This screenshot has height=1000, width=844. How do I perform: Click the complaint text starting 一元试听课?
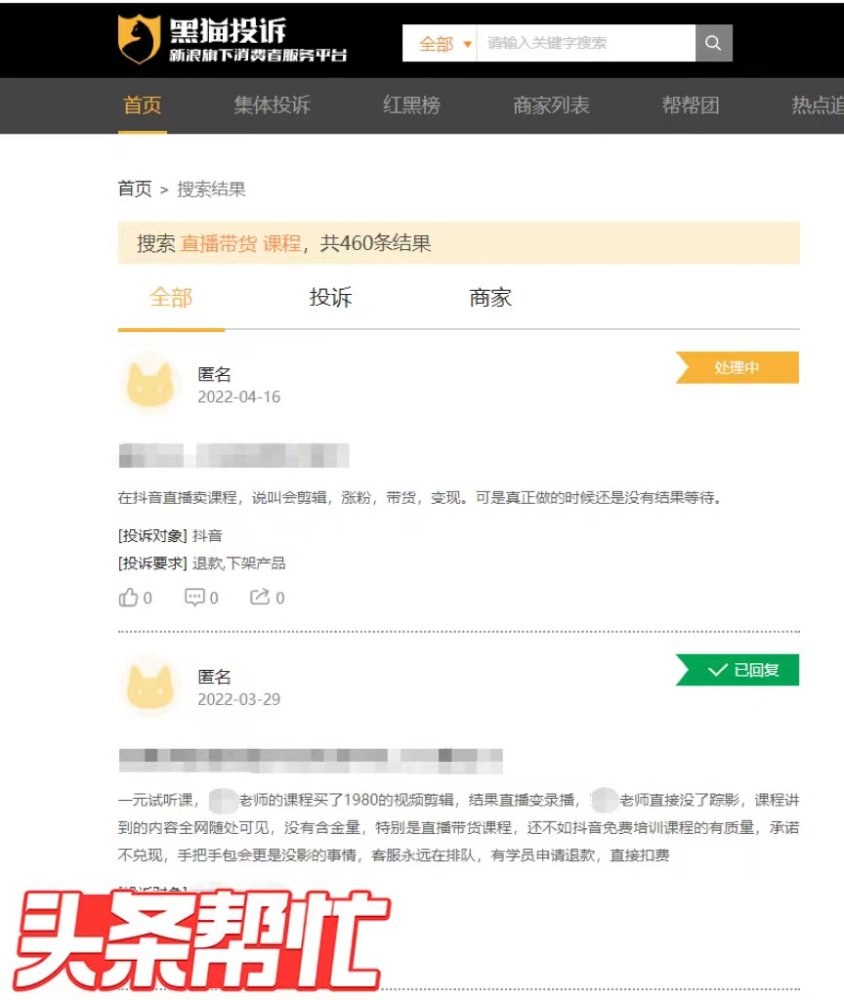pyautogui.click(x=458, y=827)
